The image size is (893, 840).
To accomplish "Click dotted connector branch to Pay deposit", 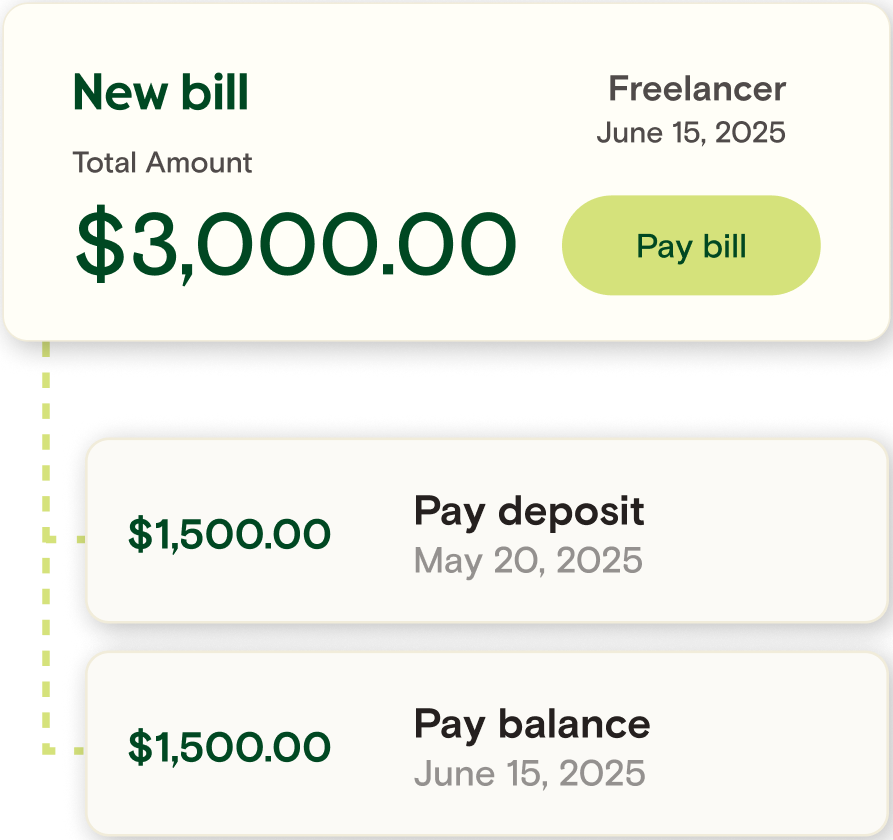I will [x=64, y=539].
